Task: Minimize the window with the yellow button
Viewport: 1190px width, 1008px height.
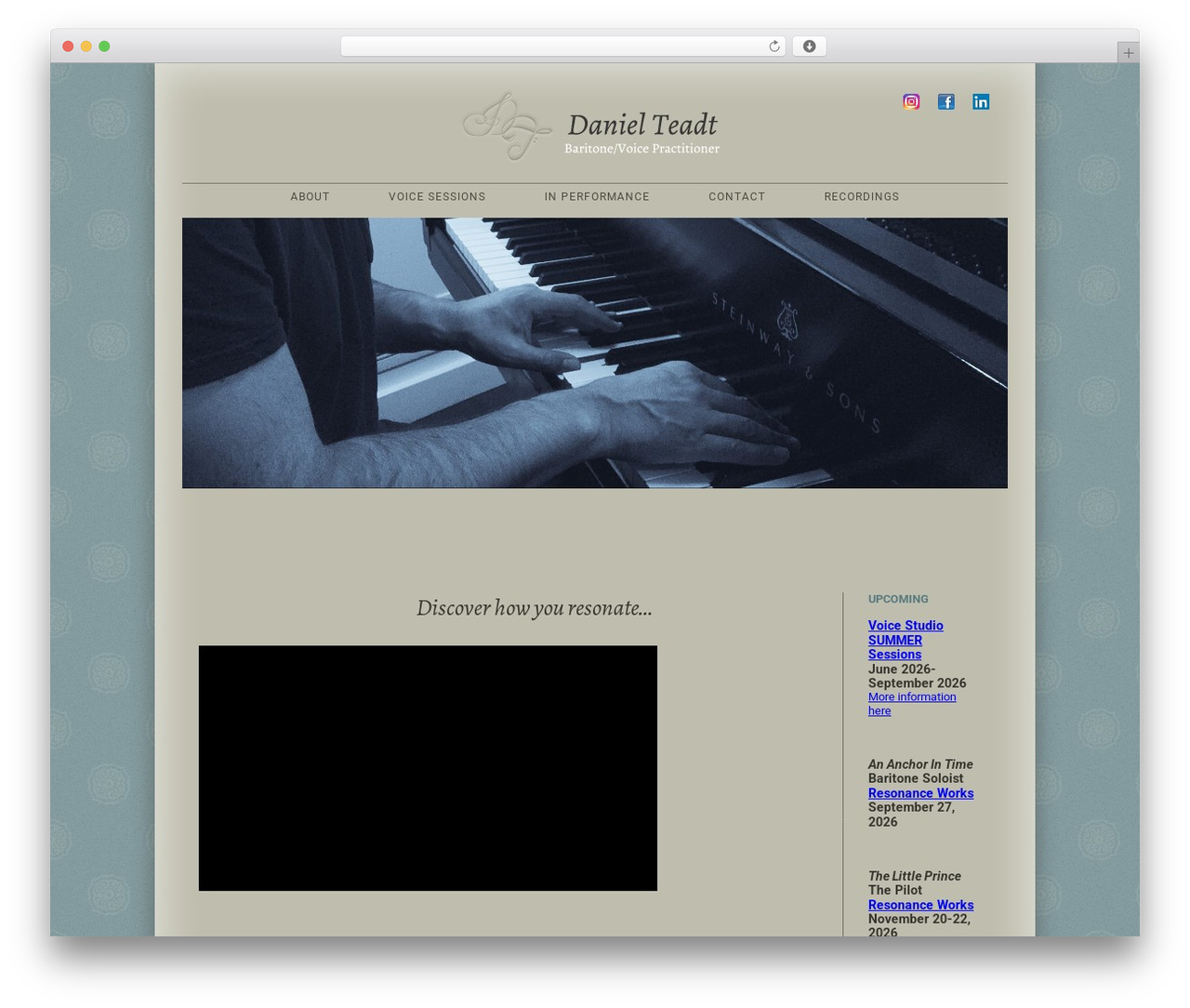Action: point(86,46)
